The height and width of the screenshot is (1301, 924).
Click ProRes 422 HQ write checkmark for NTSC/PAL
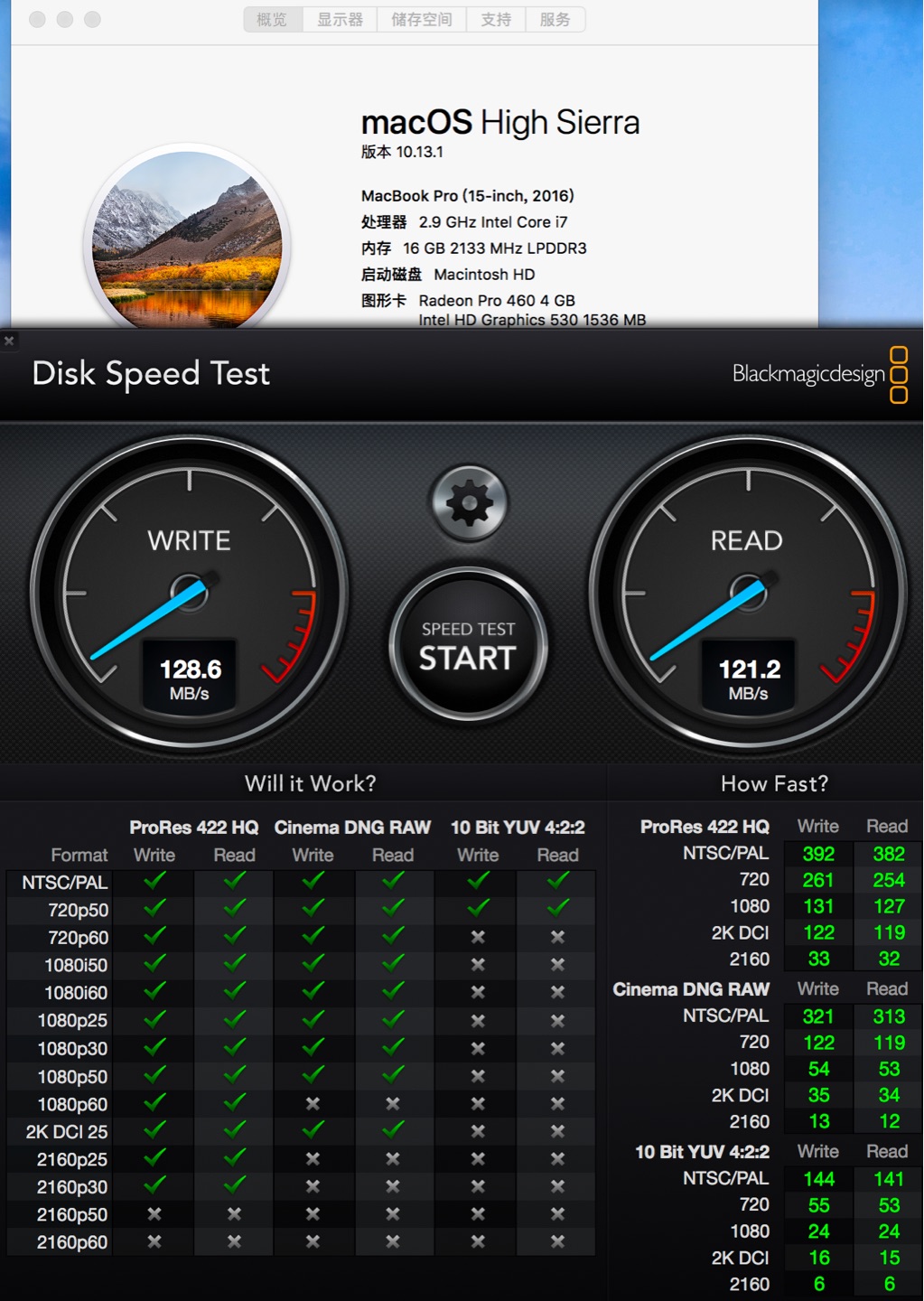[154, 880]
